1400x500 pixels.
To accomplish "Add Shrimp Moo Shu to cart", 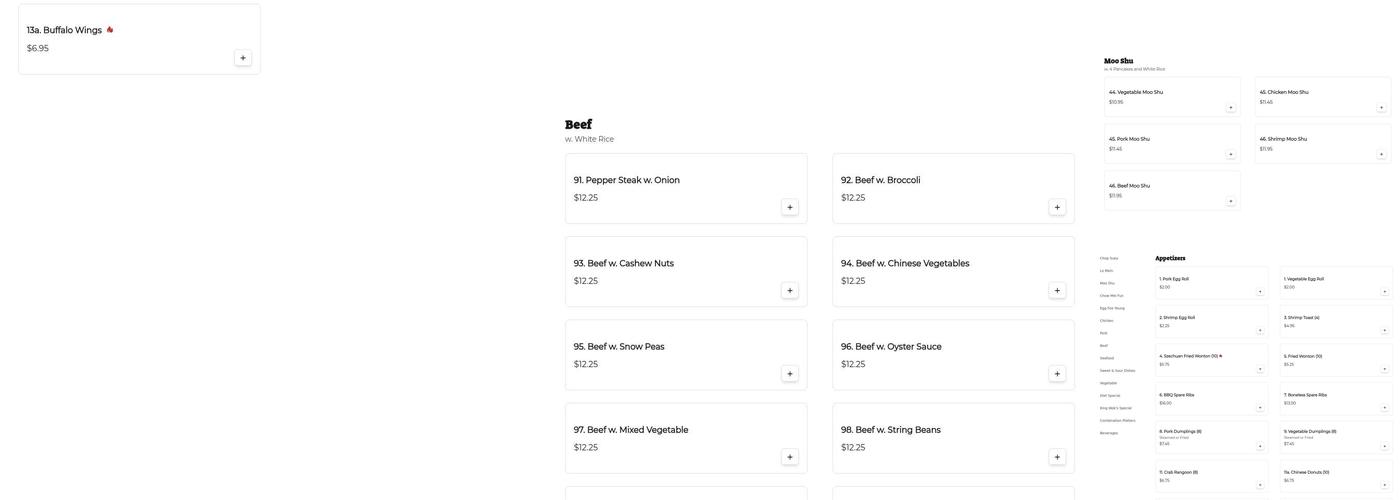I will pyautogui.click(x=1382, y=154).
